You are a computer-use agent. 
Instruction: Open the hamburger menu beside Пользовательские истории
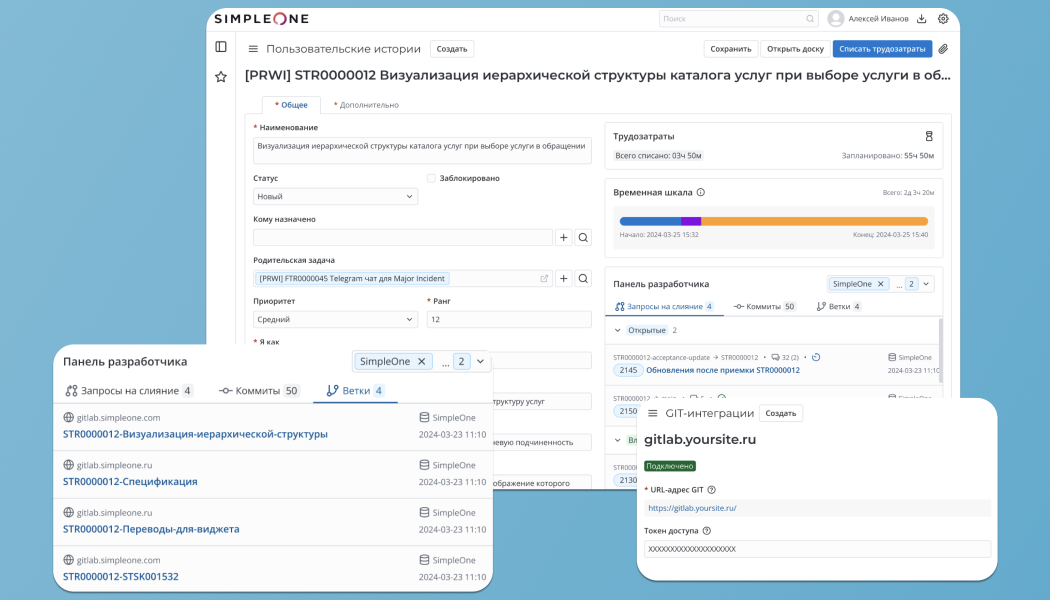pos(253,48)
